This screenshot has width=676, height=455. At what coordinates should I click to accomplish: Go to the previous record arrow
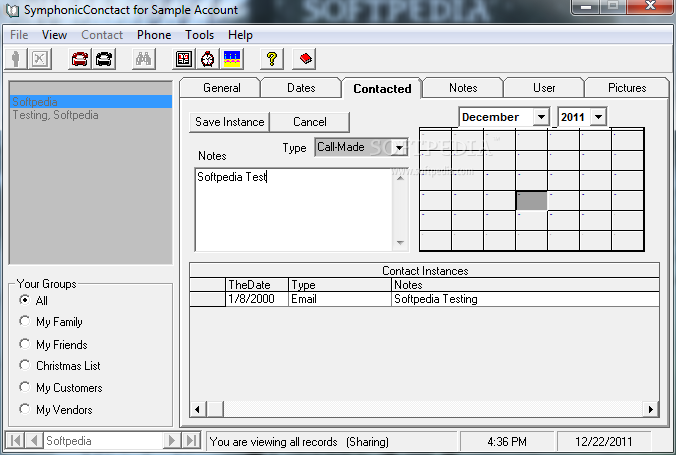click(34, 441)
